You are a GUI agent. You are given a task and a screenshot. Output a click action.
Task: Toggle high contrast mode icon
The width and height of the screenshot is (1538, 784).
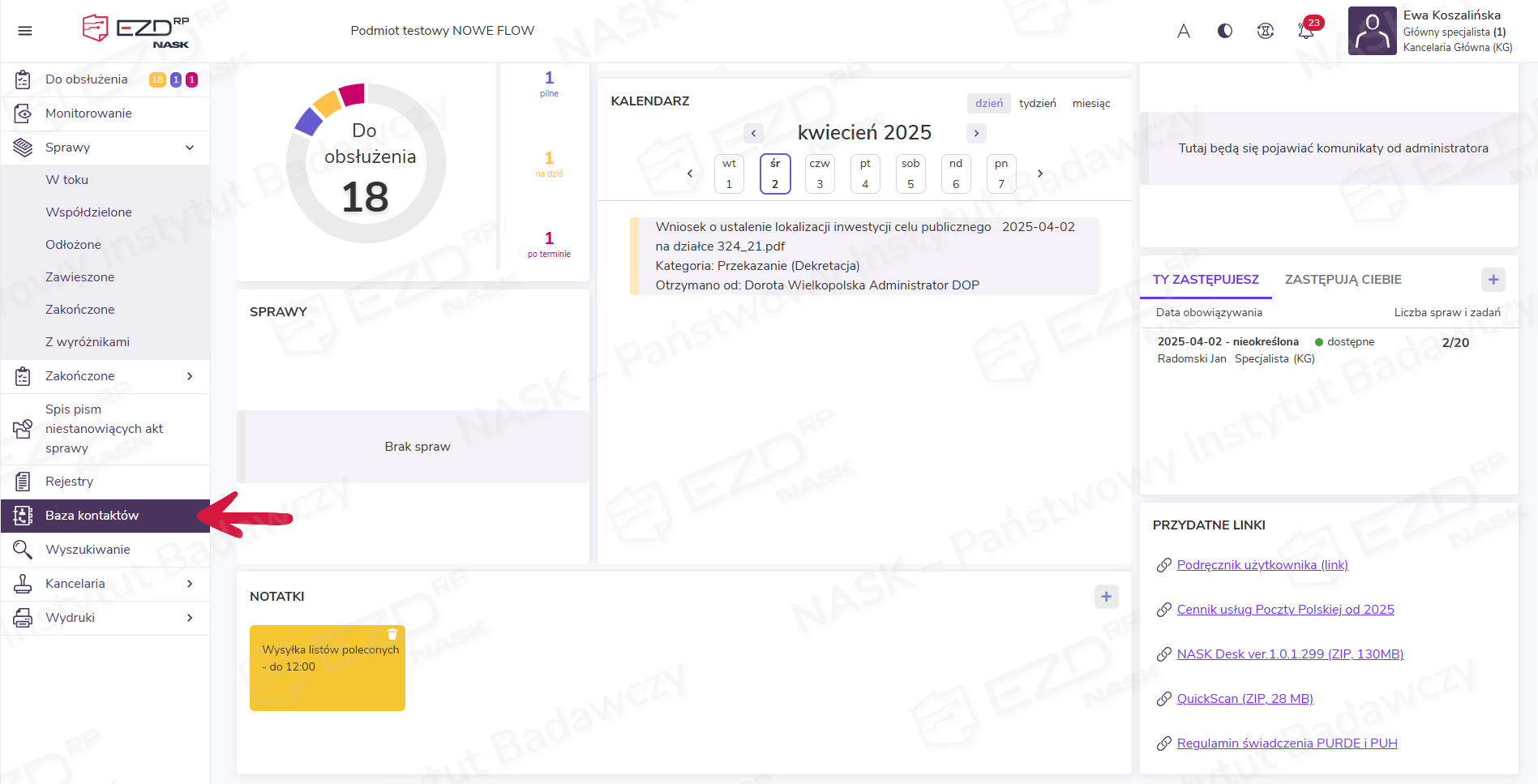coord(1224,31)
